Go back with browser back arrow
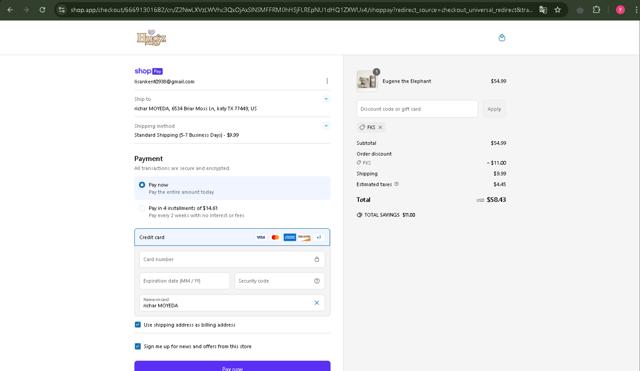The height and width of the screenshot is (371, 640). (x=10, y=10)
